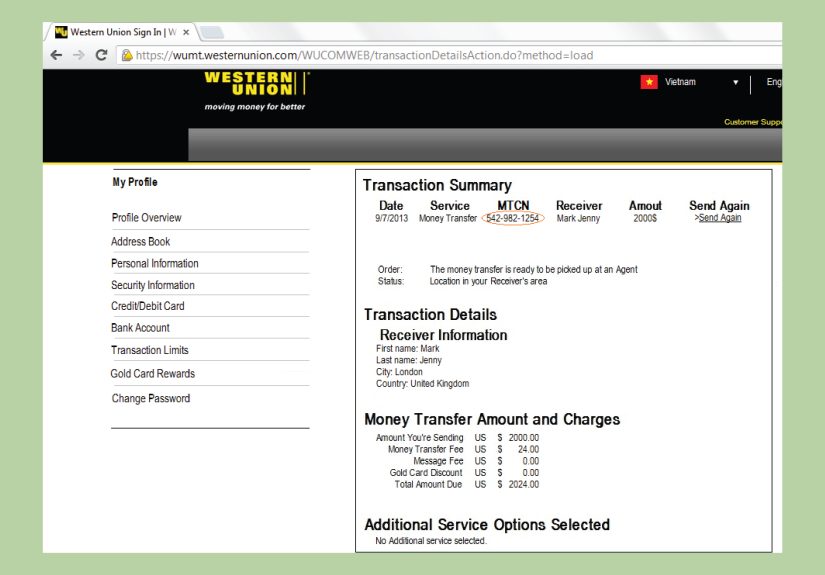Open Transaction Limits
The height and width of the screenshot is (575, 825).
click(x=149, y=350)
